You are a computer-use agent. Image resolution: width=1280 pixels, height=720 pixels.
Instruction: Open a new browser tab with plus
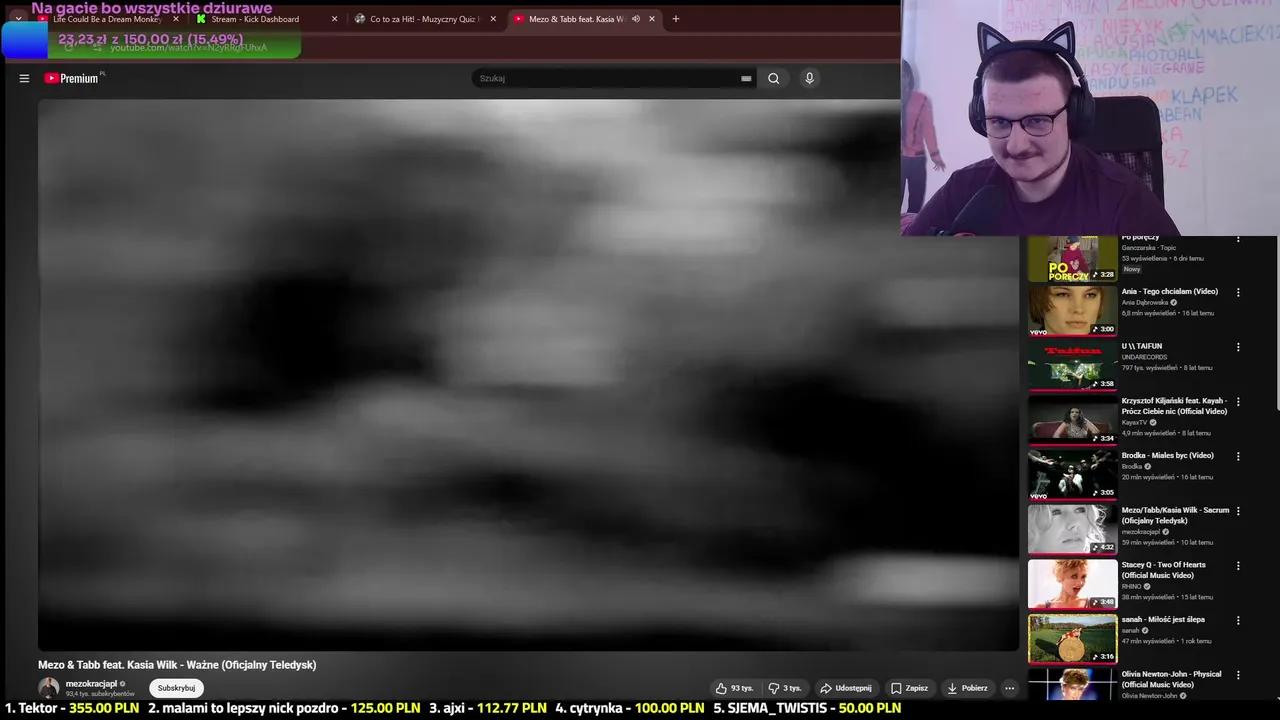tap(676, 19)
